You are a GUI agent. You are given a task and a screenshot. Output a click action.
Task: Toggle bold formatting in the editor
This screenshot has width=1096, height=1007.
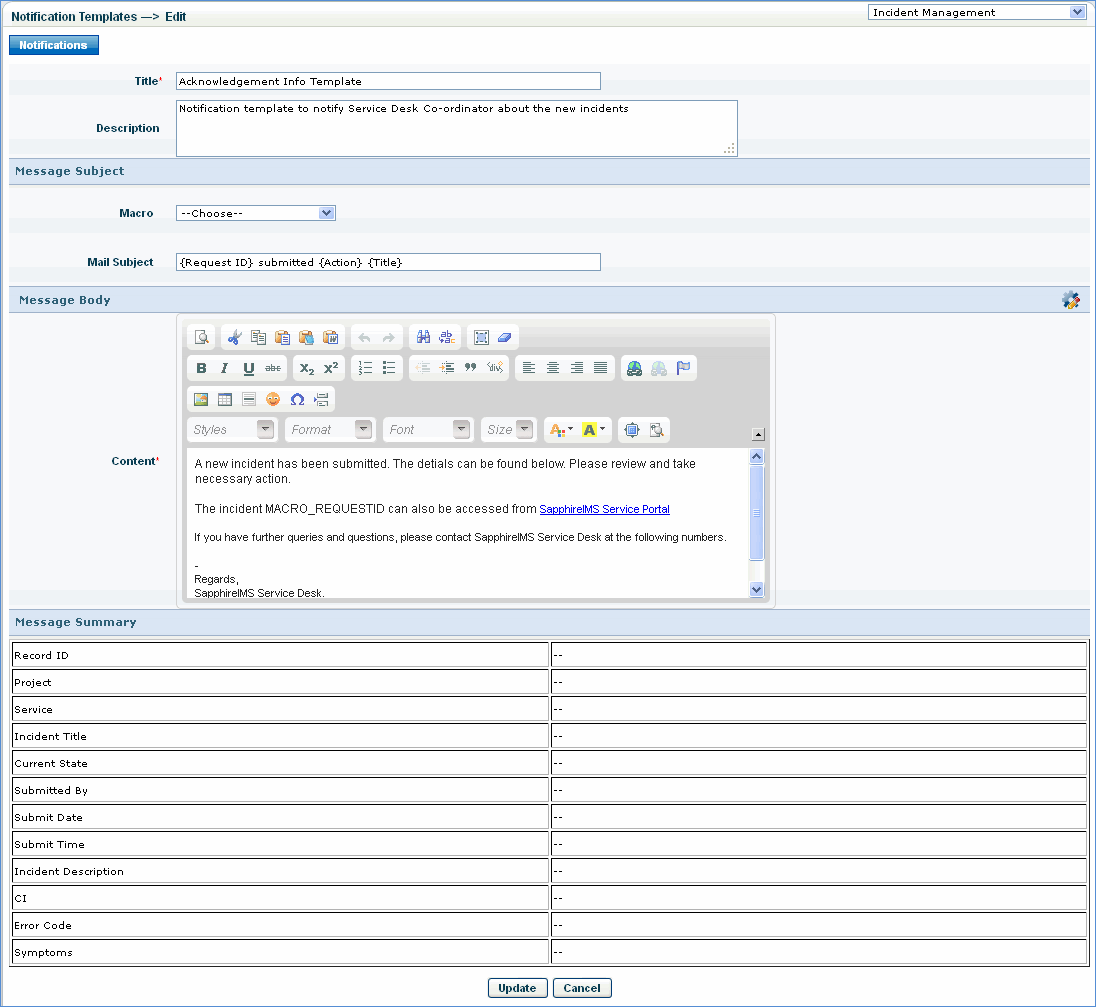click(x=201, y=368)
